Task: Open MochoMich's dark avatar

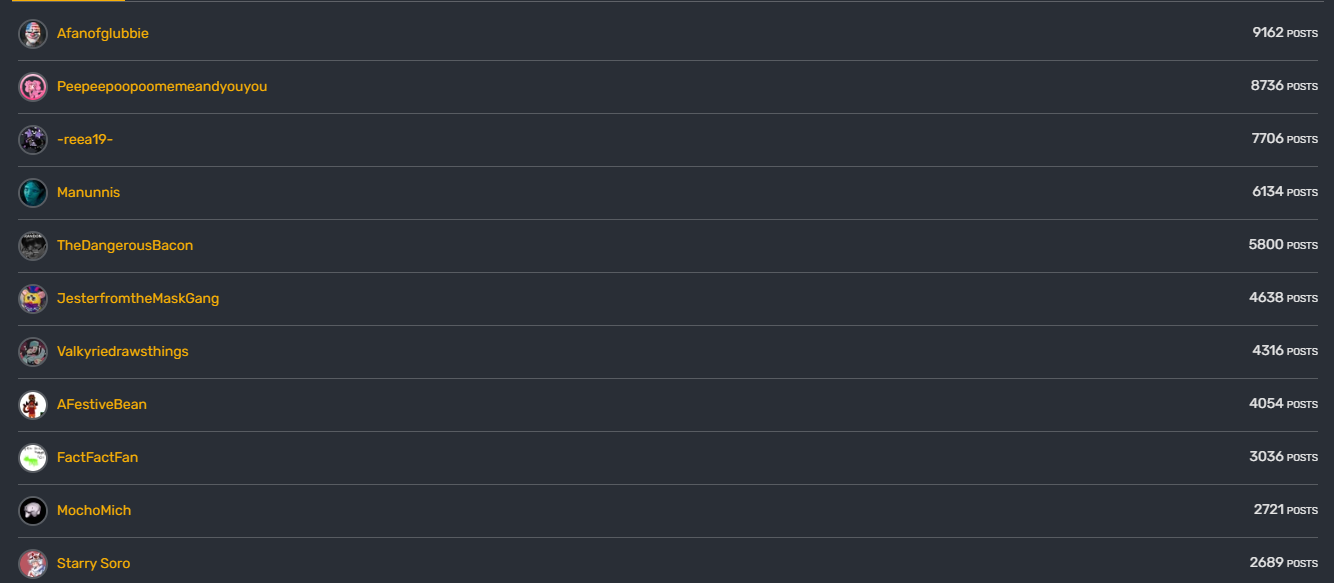Action: click(x=33, y=511)
